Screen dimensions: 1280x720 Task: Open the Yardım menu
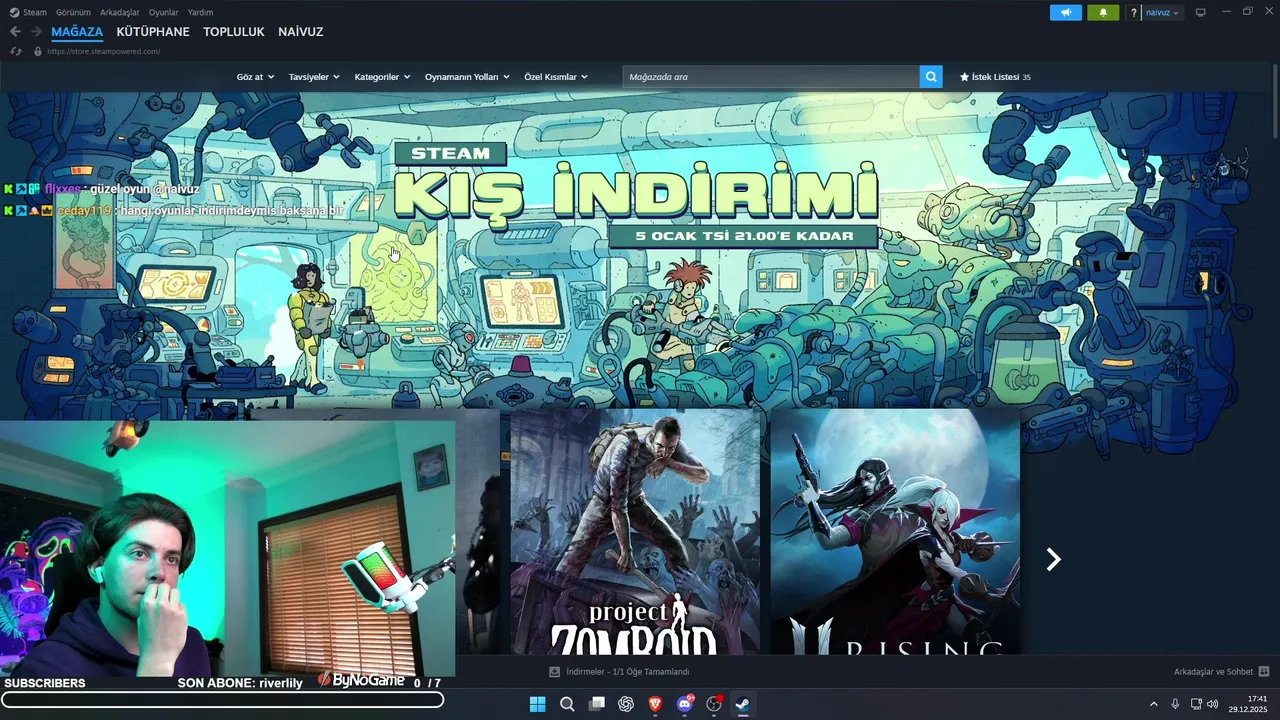[200, 12]
